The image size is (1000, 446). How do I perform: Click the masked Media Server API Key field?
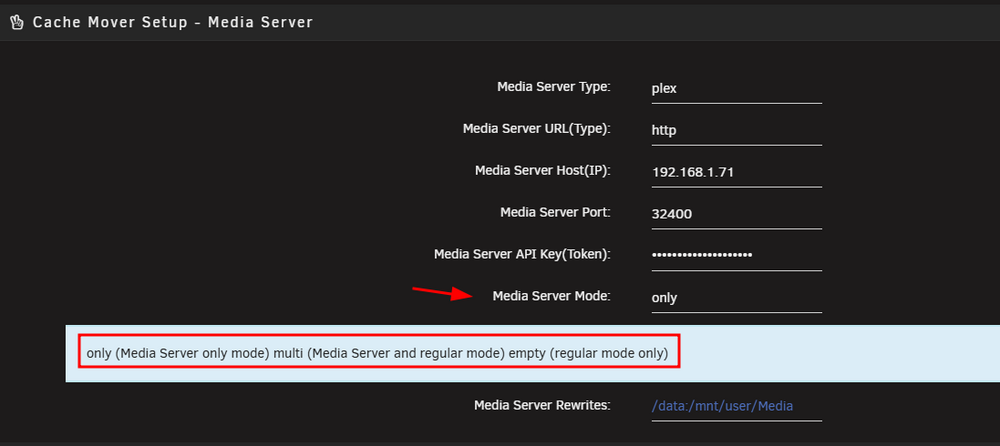737,256
